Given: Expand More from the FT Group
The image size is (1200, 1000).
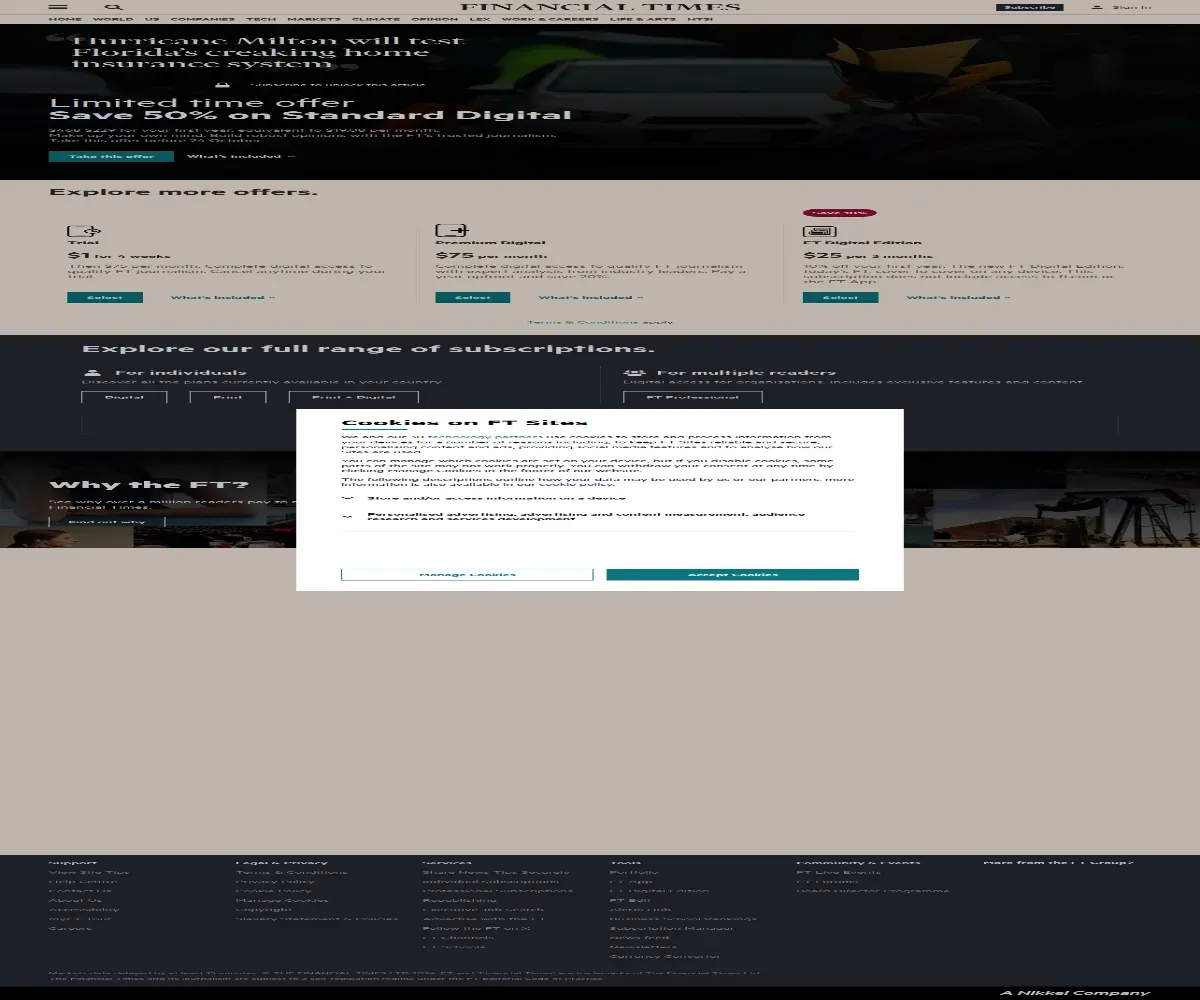Looking at the screenshot, I should (1058, 862).
